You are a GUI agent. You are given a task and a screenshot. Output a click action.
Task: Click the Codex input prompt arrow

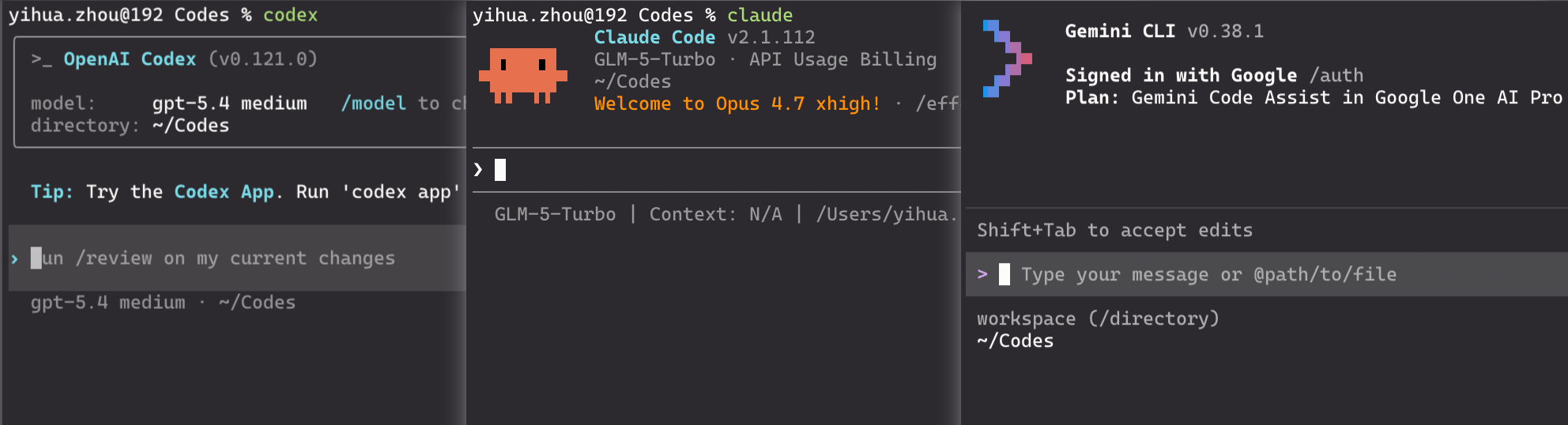(15, 258)
